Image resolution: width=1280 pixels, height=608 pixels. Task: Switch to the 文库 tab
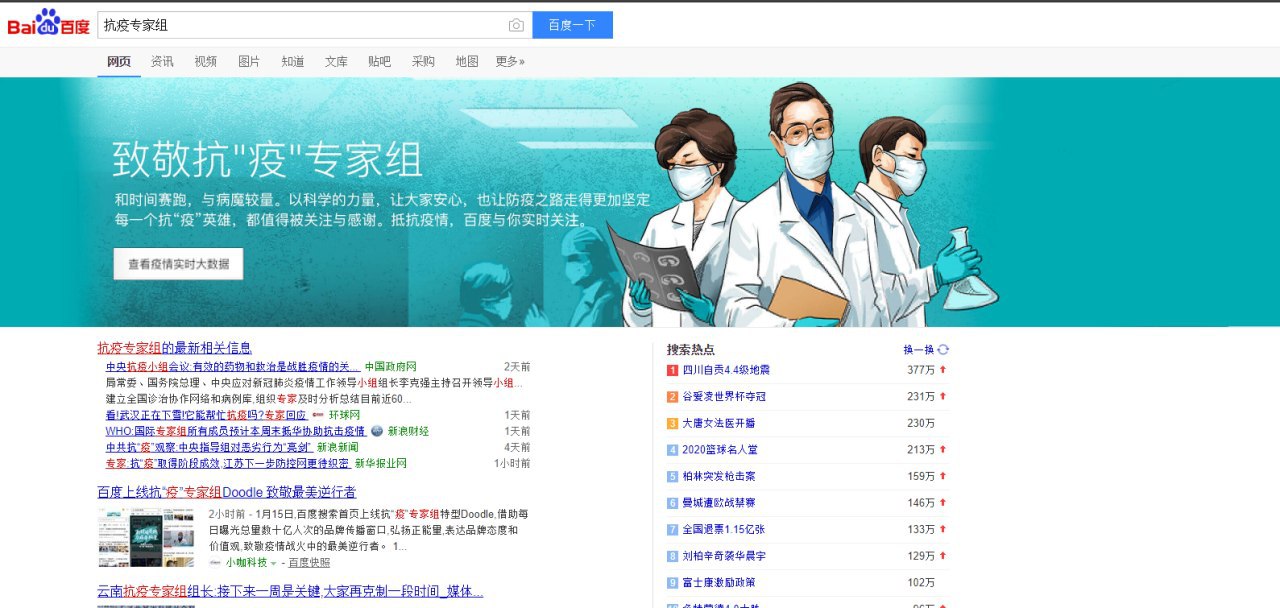click(336, 62)
